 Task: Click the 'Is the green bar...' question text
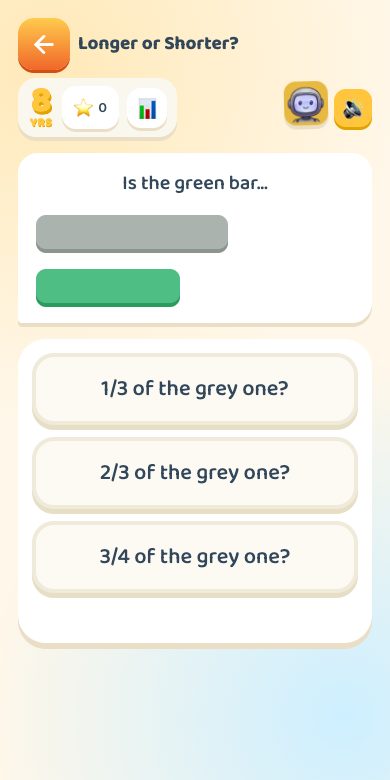tap(195, 184)
